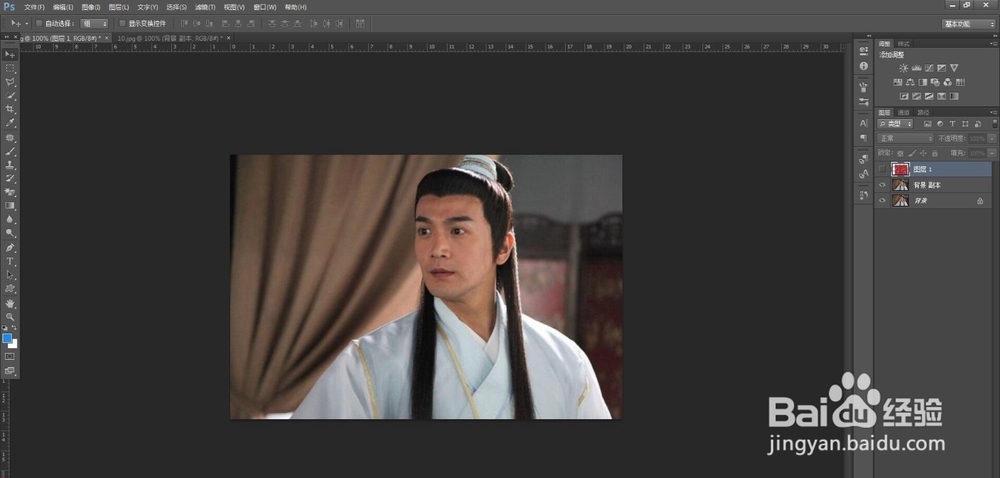This screenshot has height=478, width=1000.
Task: Select the Quick Selection tool
Action: pos(10,96)
